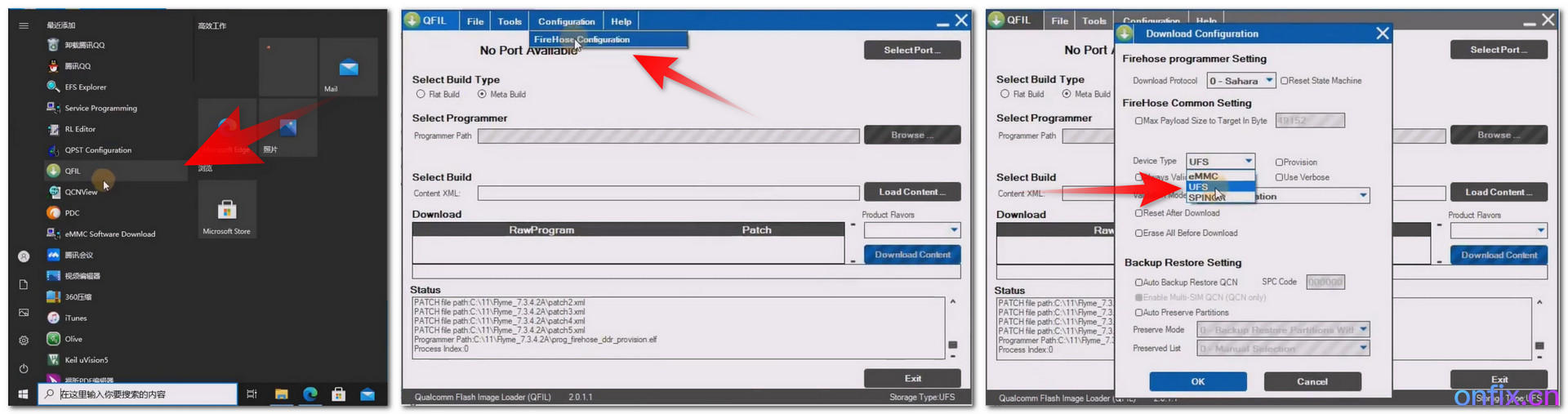Screen dimensions: 1568x414
Task: Click Load Content button in the middle window
Action: [x=911, y=192]
